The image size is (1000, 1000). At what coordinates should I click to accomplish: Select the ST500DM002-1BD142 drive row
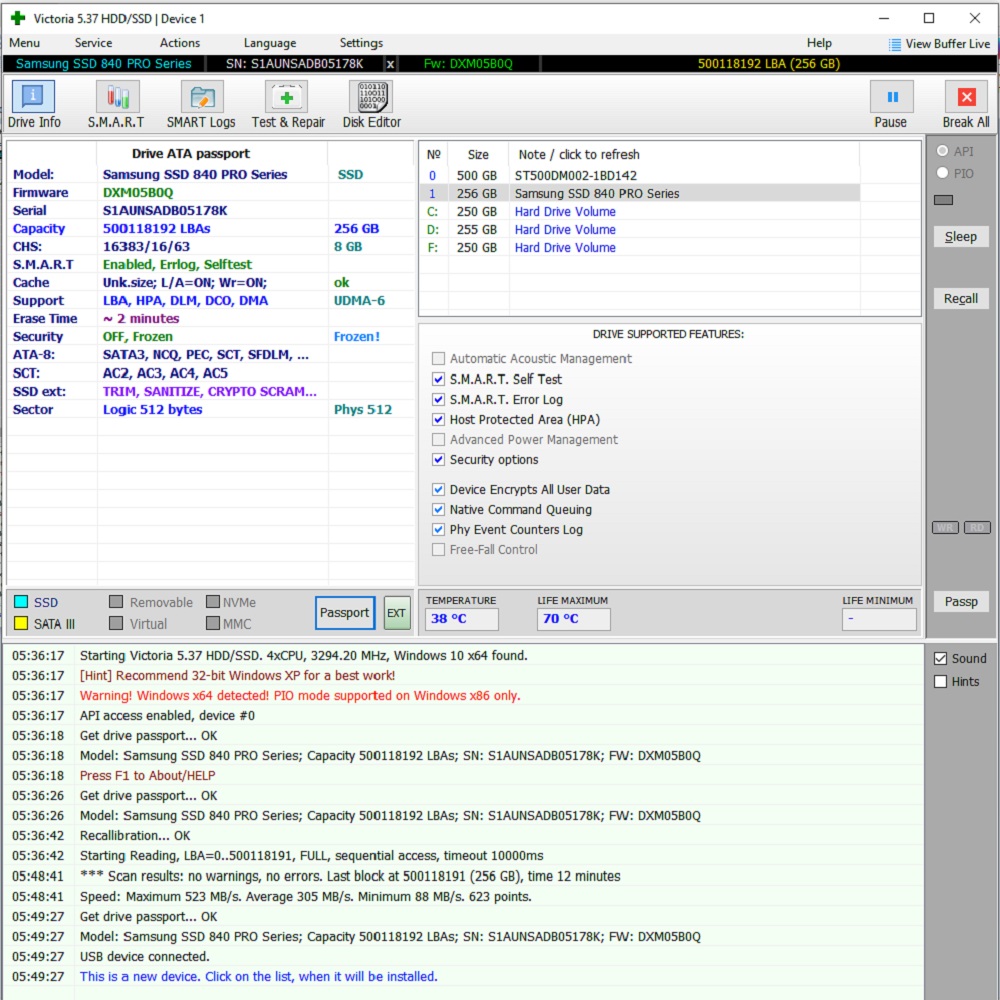tap(640, 175)
